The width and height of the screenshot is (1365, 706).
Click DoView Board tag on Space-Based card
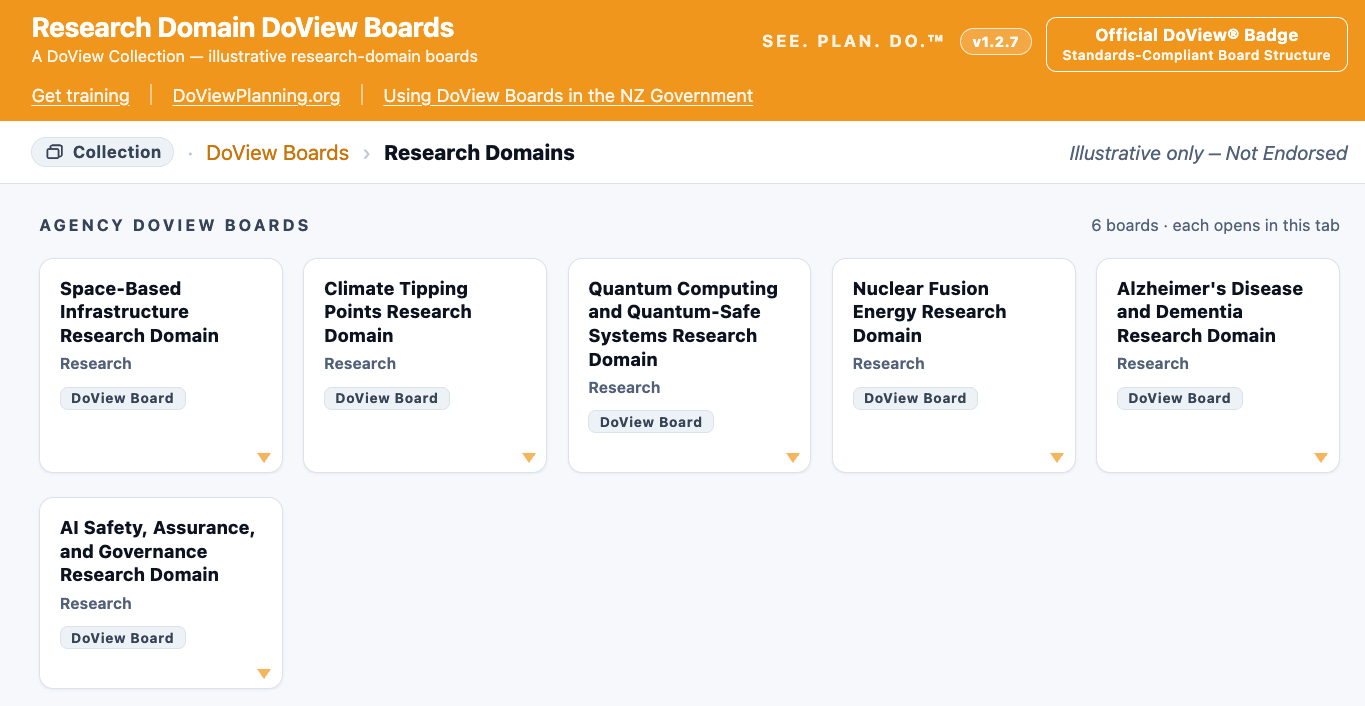click(123, 398)
